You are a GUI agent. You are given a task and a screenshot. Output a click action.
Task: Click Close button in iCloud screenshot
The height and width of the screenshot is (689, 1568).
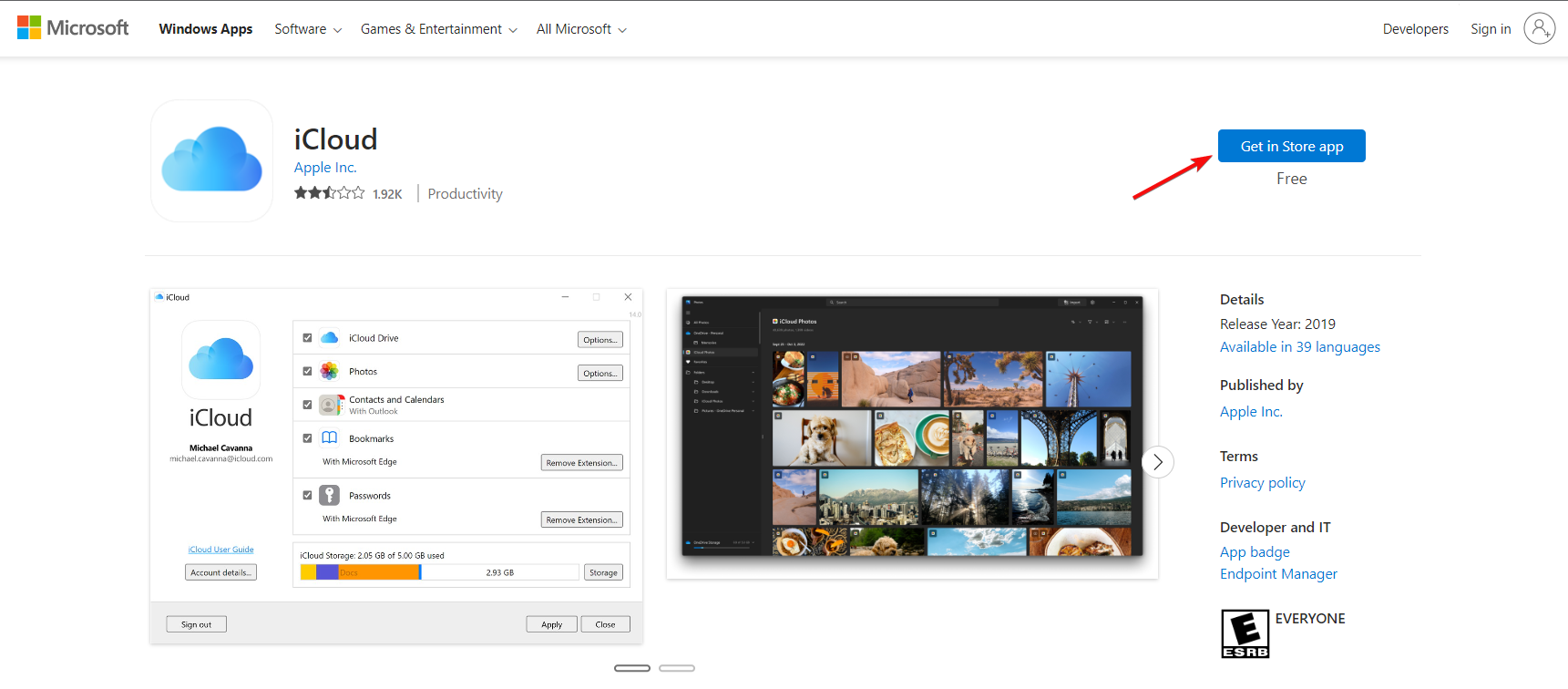click(605, 625)
